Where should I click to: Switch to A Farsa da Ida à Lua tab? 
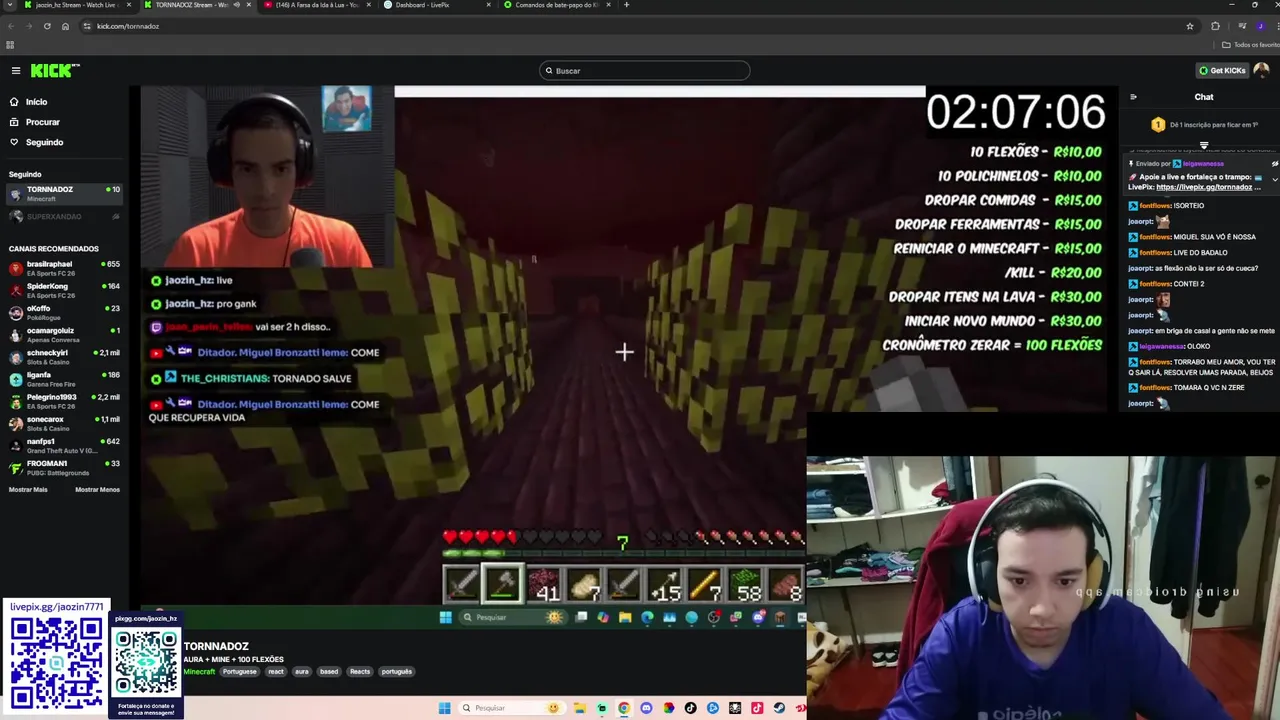[316, 5]
